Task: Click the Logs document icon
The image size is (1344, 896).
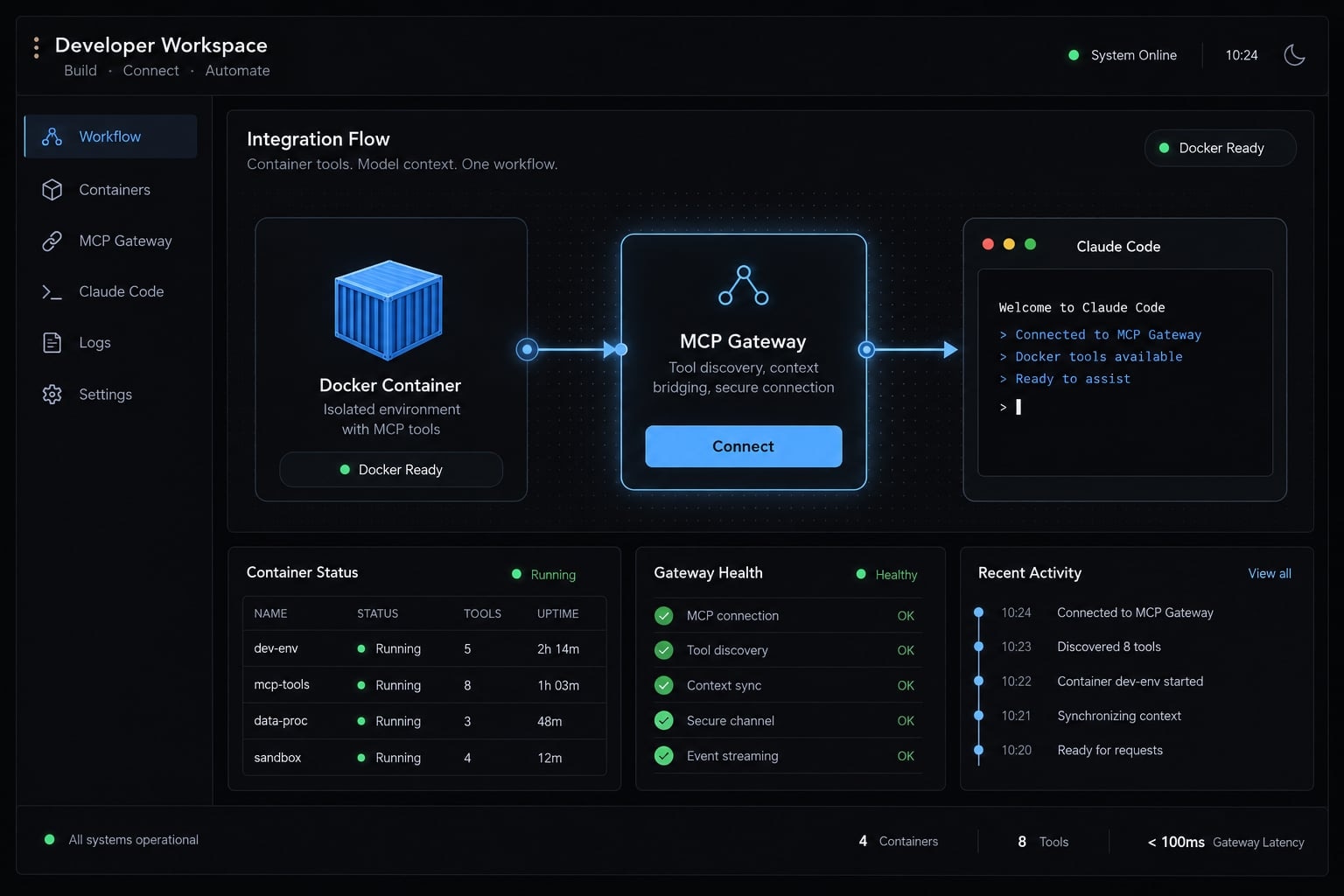Action: click(x=52, y=343)
